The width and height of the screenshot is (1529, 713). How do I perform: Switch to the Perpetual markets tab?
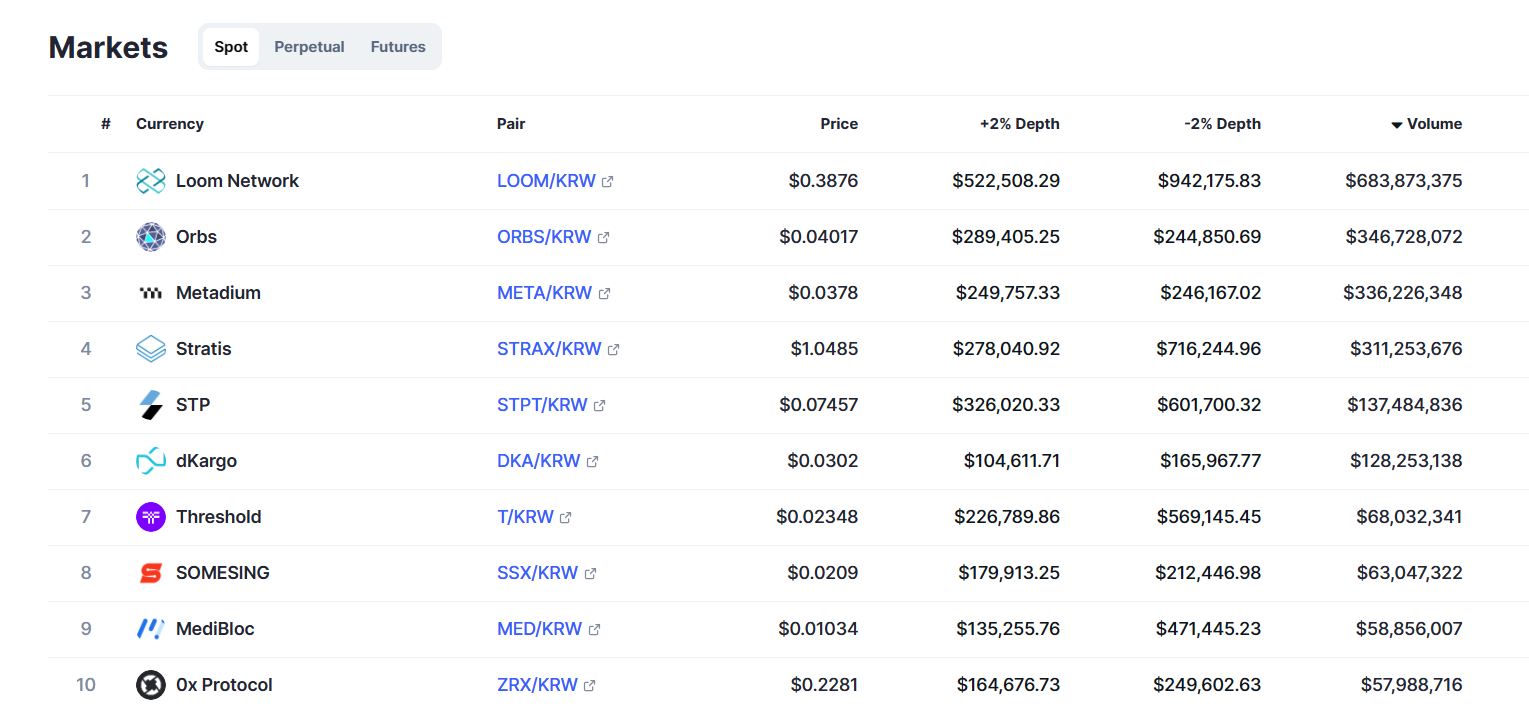tap(309, 47)
